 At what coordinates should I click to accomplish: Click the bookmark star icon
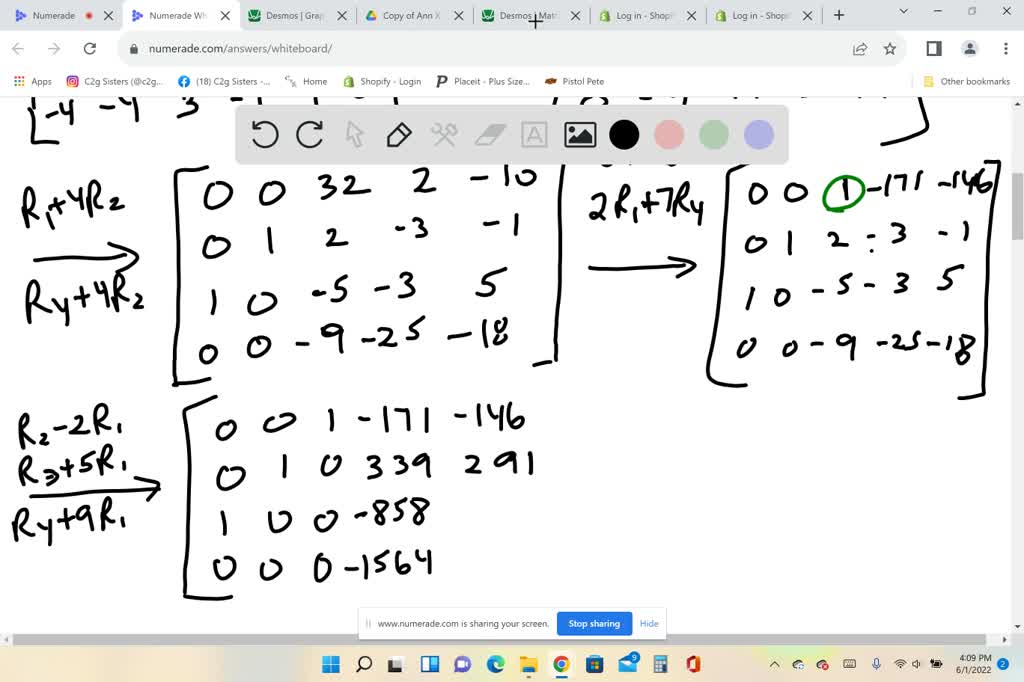890,48
